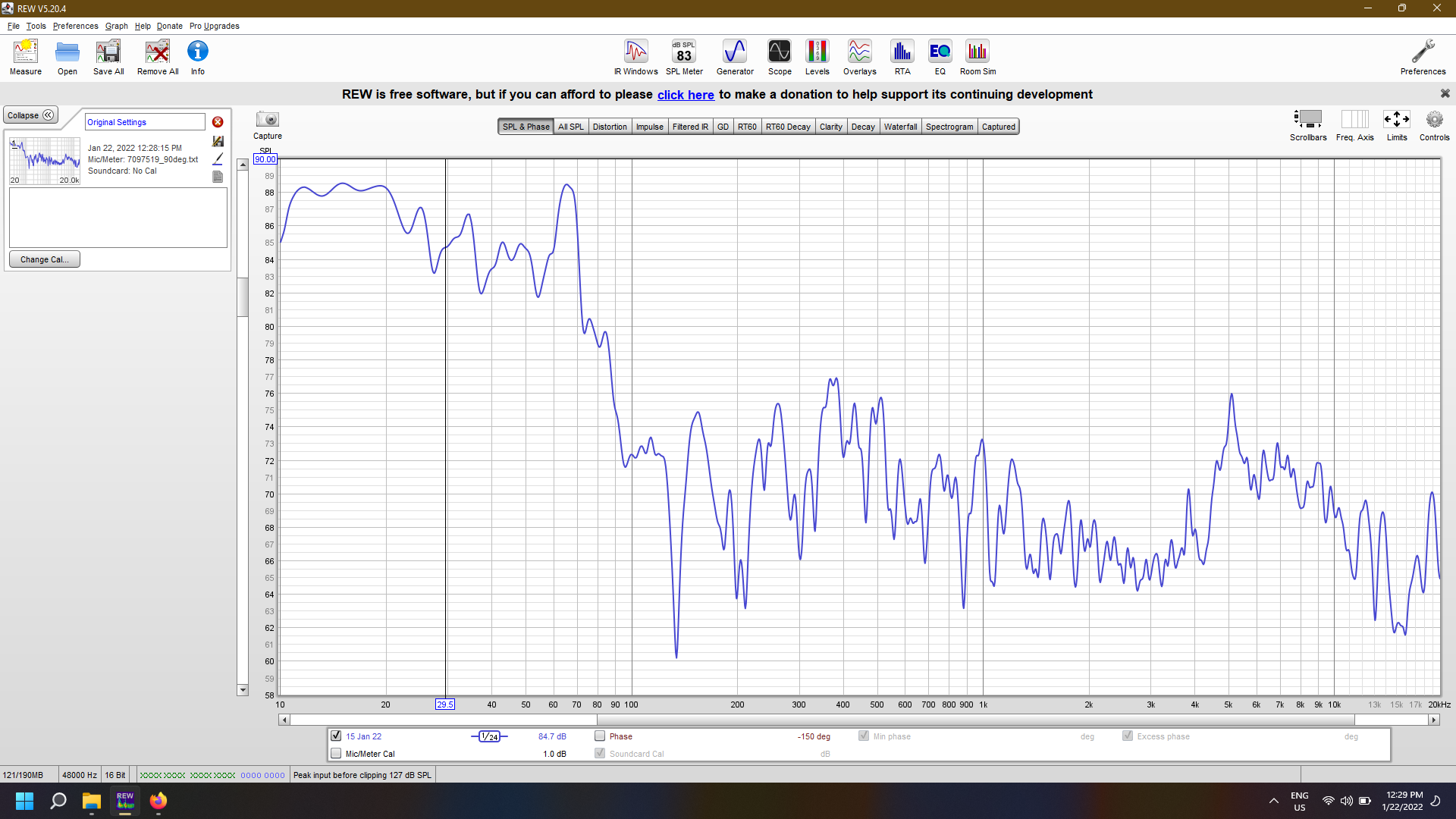
Task: Open the Clarity tab
Action: (831, 127)
